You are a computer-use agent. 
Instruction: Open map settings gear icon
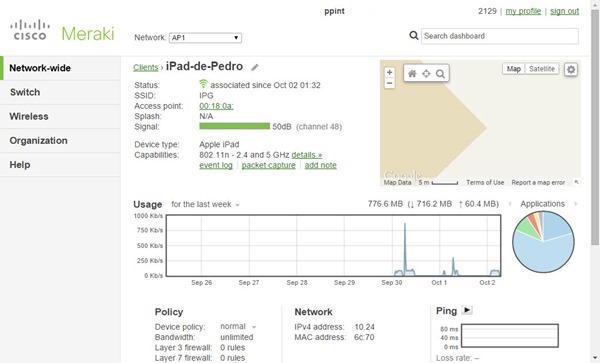571,70
